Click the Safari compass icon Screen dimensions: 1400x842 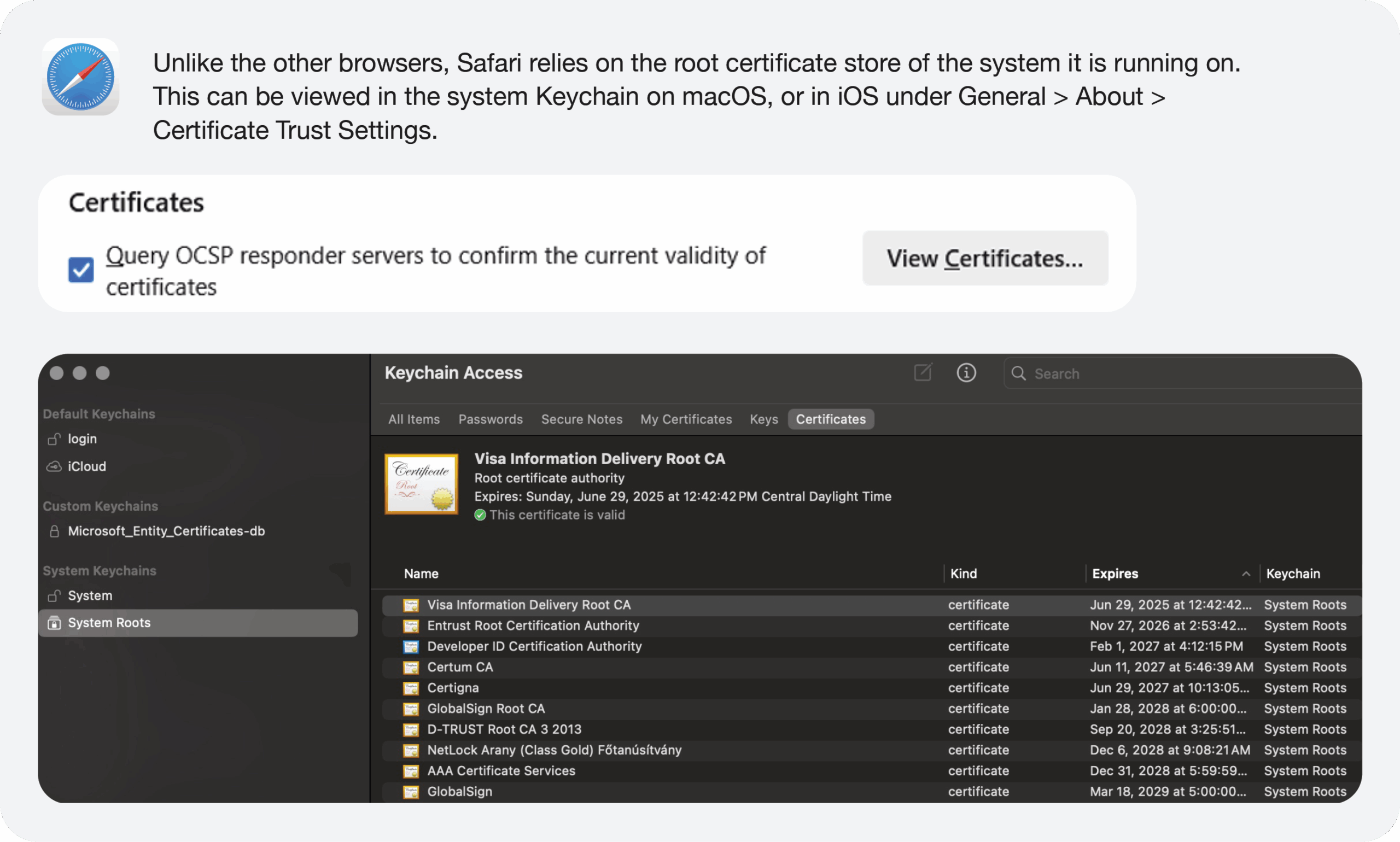tap(80, 77)
